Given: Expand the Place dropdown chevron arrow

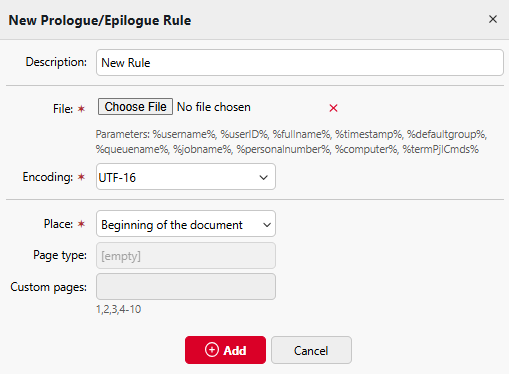Looking at the screenshot, I should [x=267, y=225].
